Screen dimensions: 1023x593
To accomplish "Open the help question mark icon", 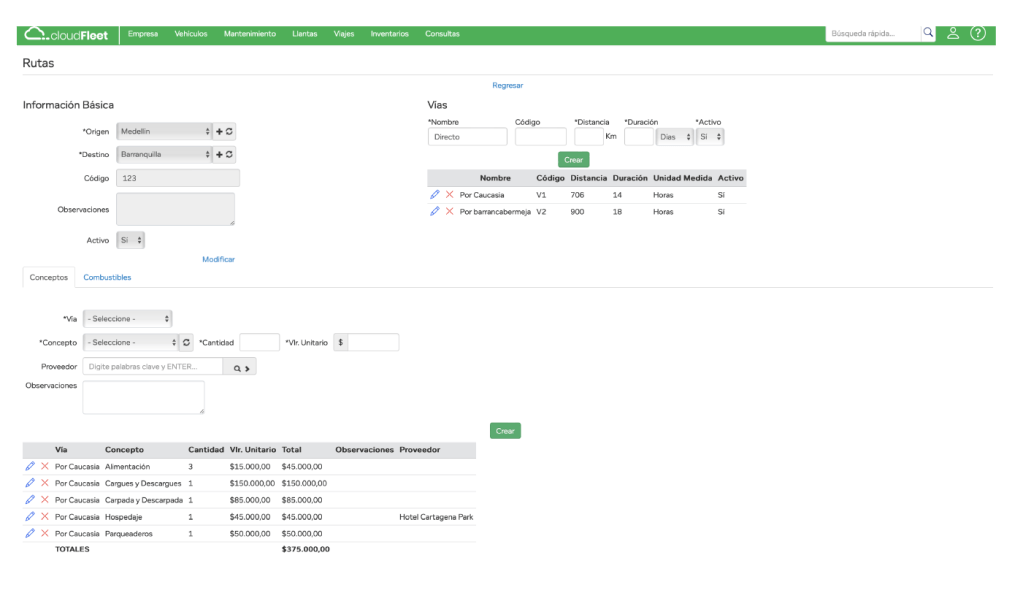I will 978,33.
